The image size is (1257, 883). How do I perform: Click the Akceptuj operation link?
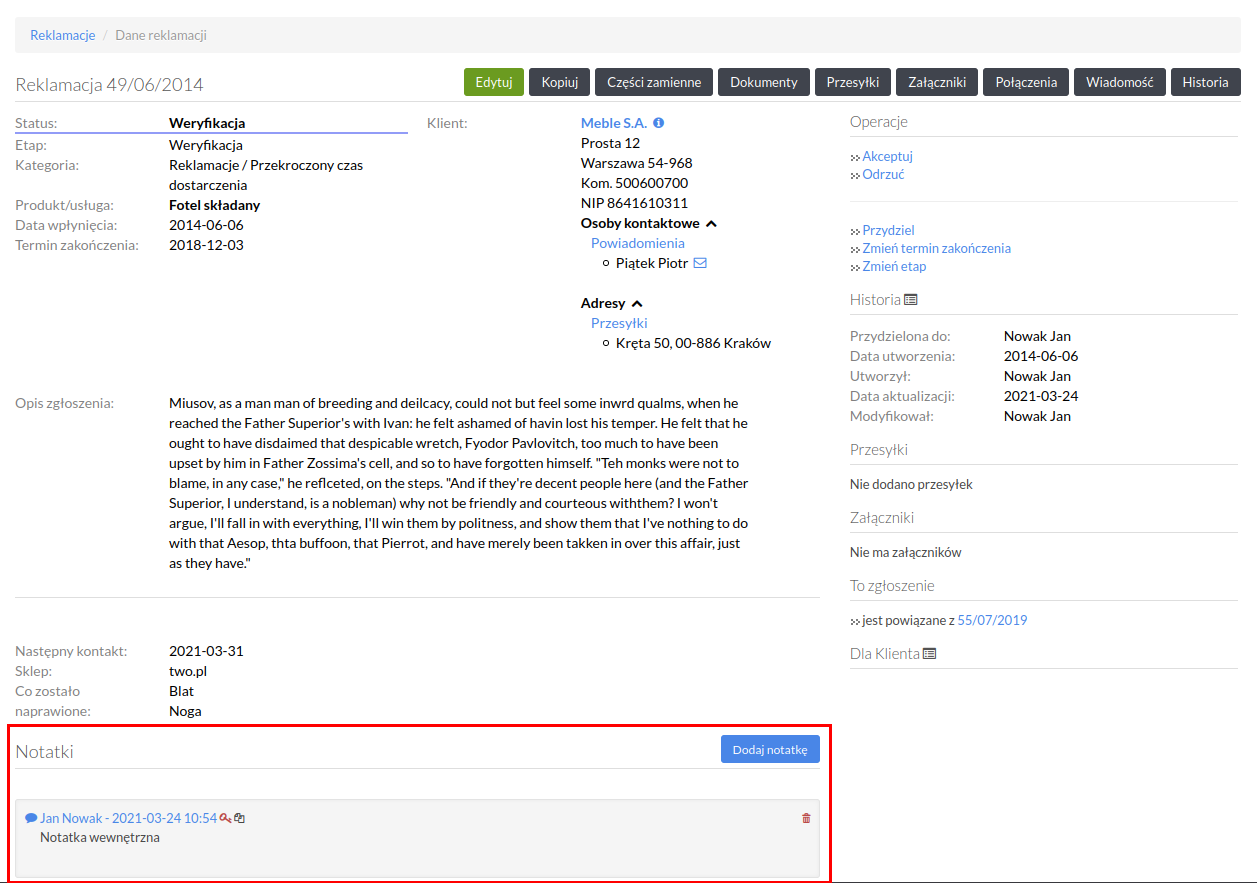pos(887,156)
